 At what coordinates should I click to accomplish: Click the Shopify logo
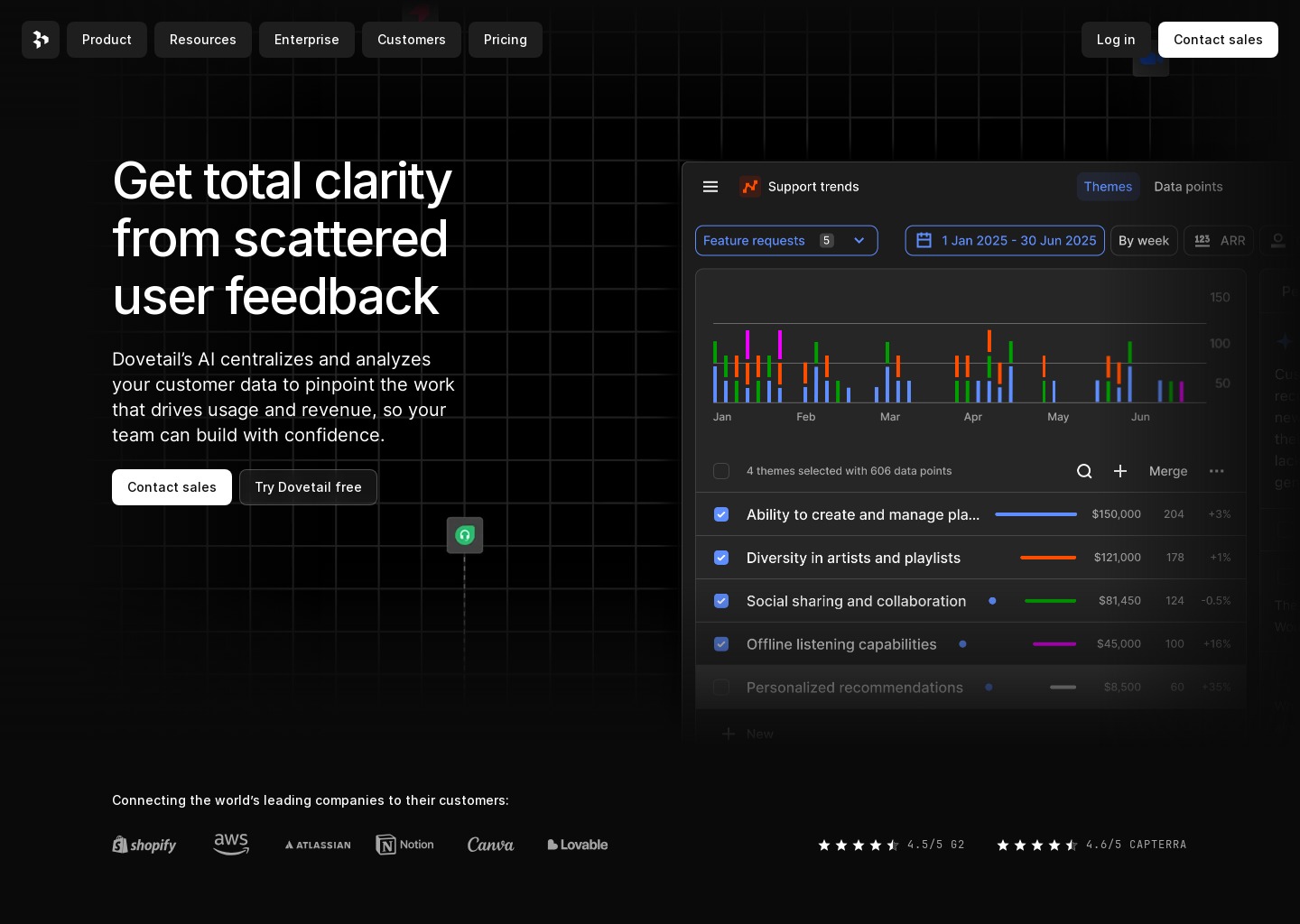tap(144, 845)
